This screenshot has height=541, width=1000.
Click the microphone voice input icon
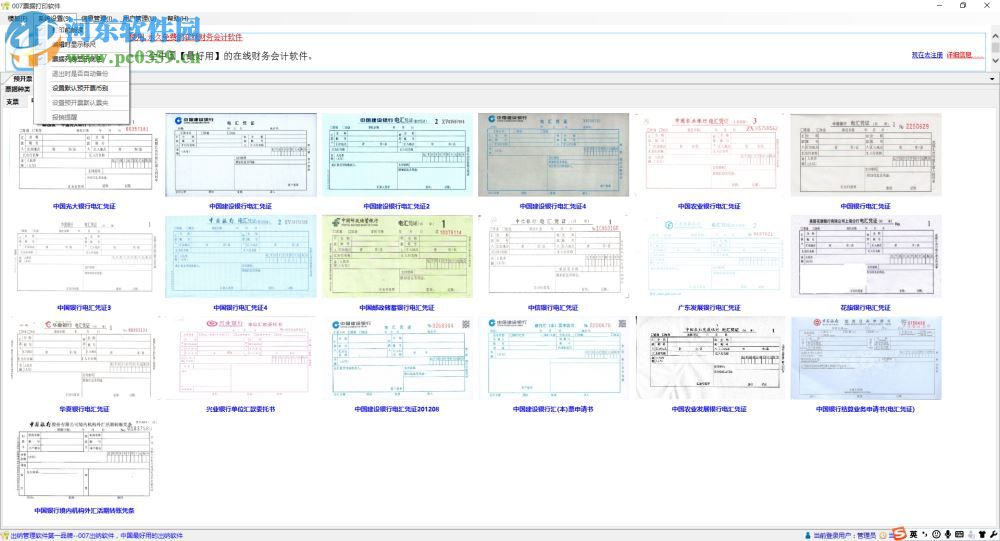(948, 535)
